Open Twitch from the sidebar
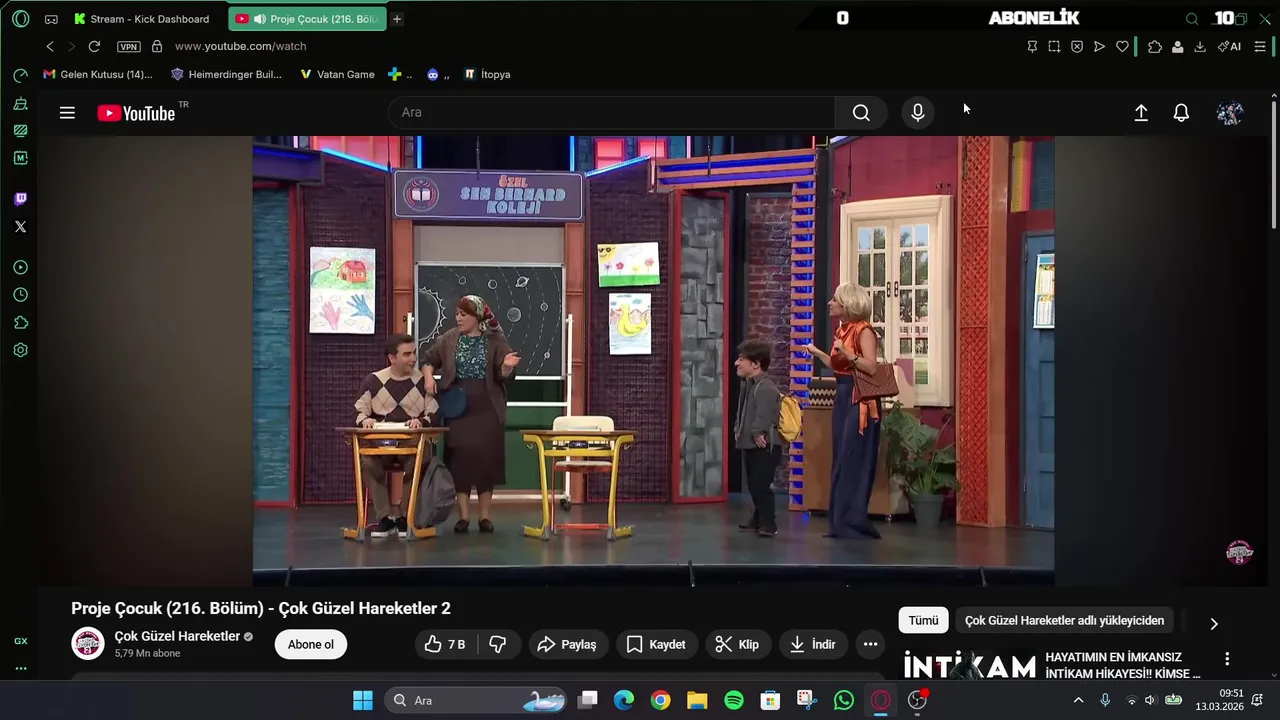1280x720 pixels. pyautogui.click(x=20, y=199)
